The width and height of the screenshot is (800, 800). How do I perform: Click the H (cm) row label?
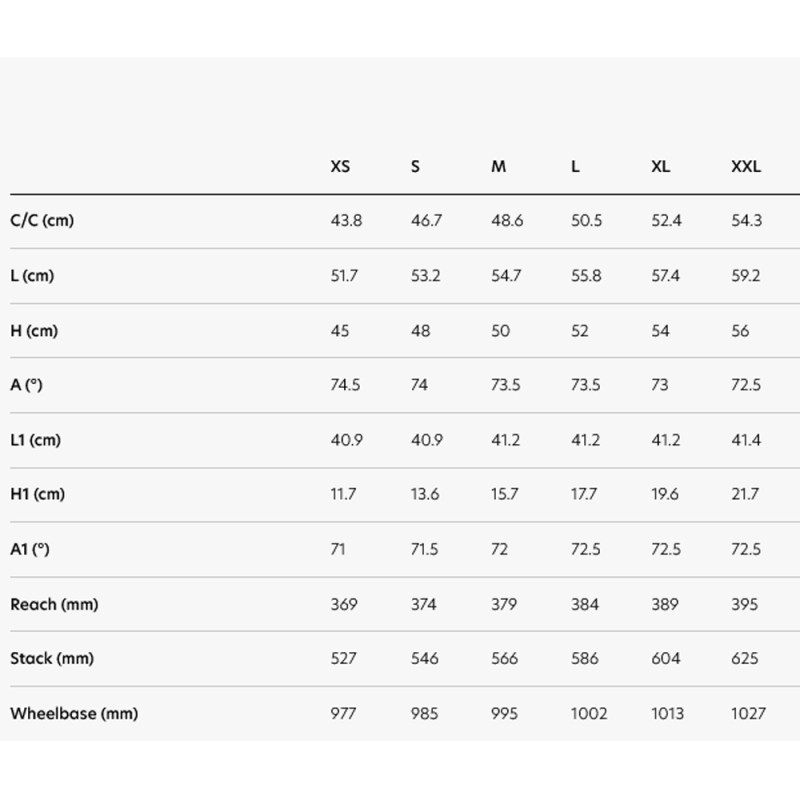coord(34,331)
